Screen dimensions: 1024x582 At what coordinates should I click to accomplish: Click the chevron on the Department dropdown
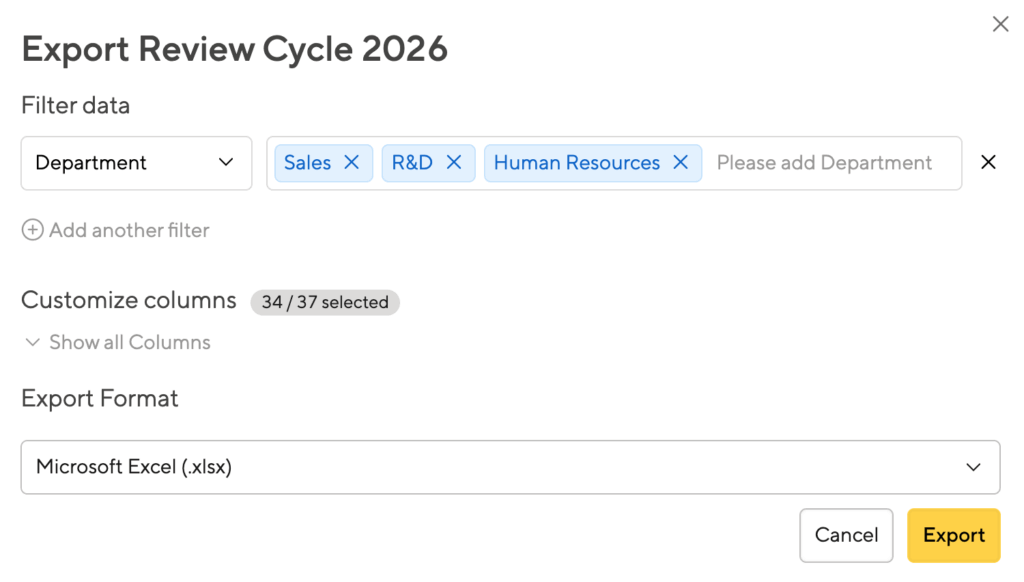pos(226,163)
